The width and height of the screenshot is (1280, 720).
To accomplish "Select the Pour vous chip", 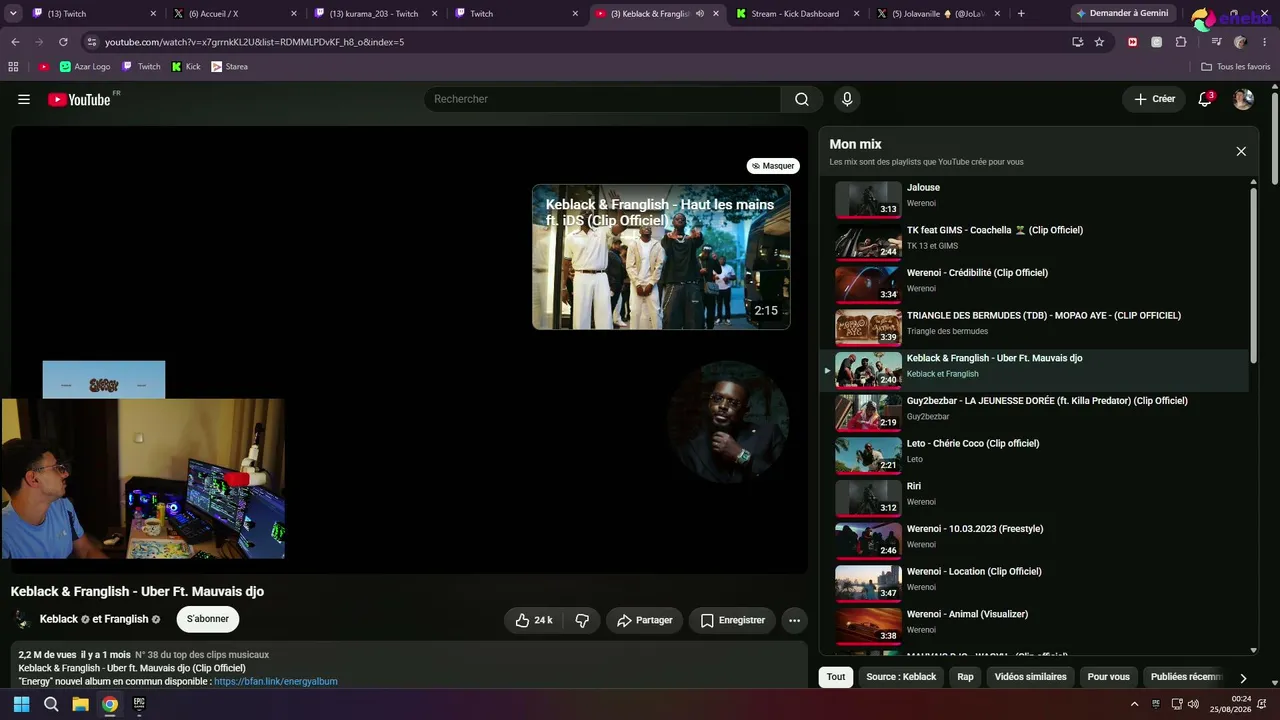I will coord(1108,677).
